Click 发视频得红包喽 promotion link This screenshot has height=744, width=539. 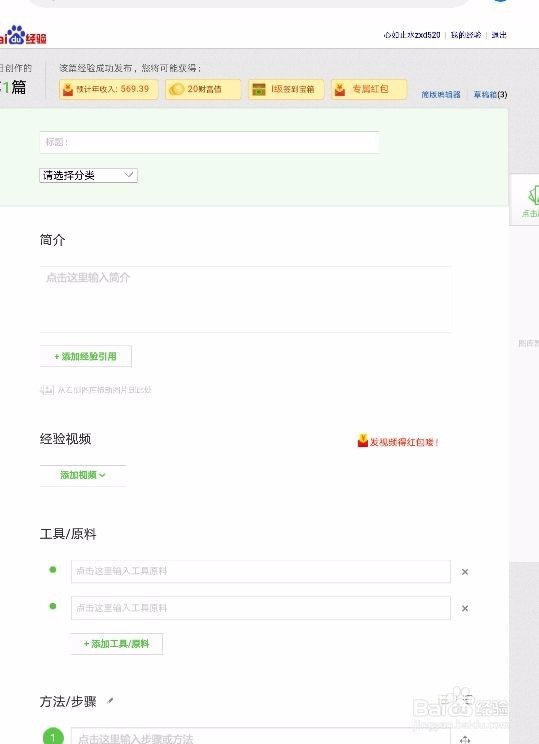click(x=398, y=442)
